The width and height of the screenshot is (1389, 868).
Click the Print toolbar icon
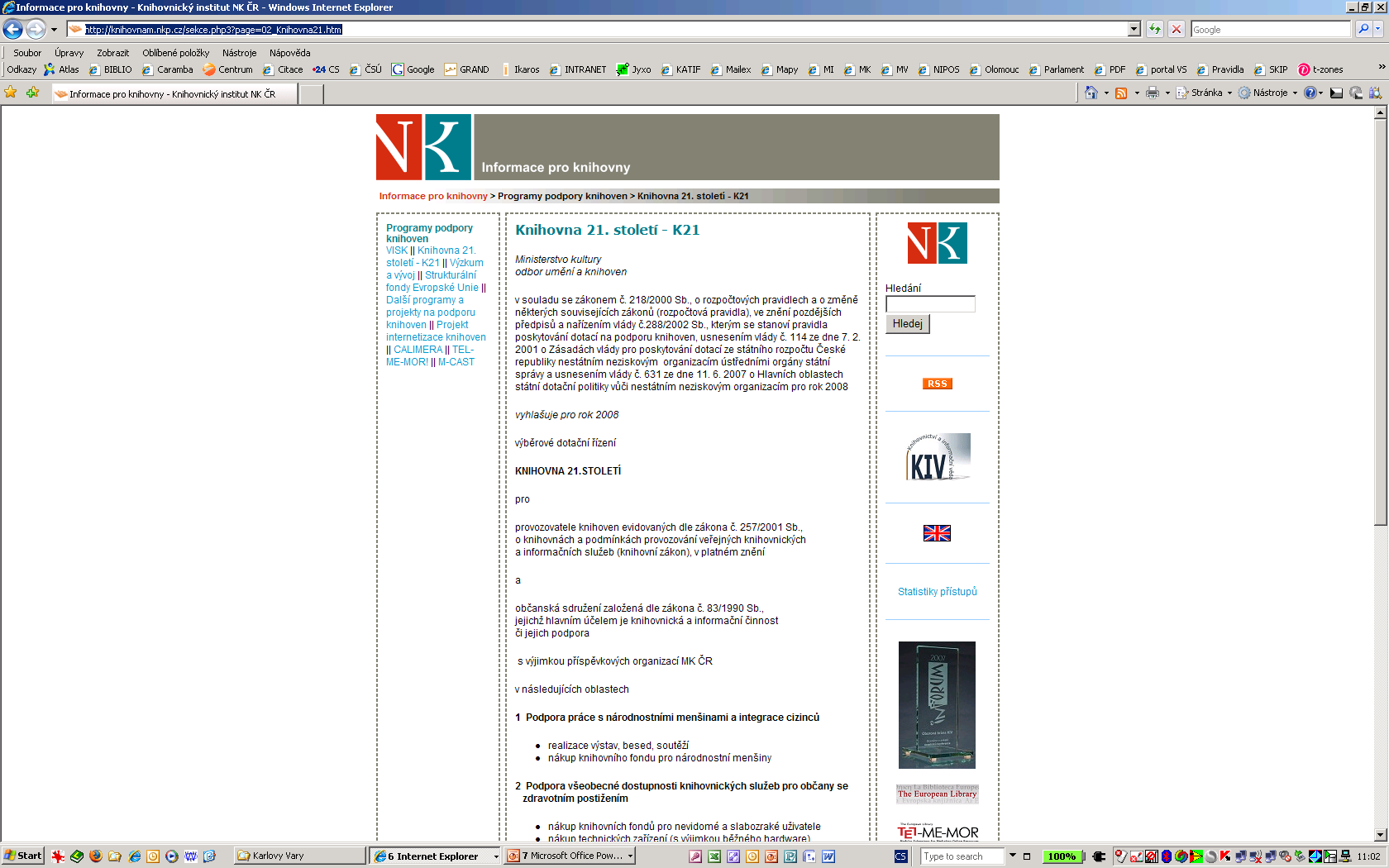(x=1153, y=93)
